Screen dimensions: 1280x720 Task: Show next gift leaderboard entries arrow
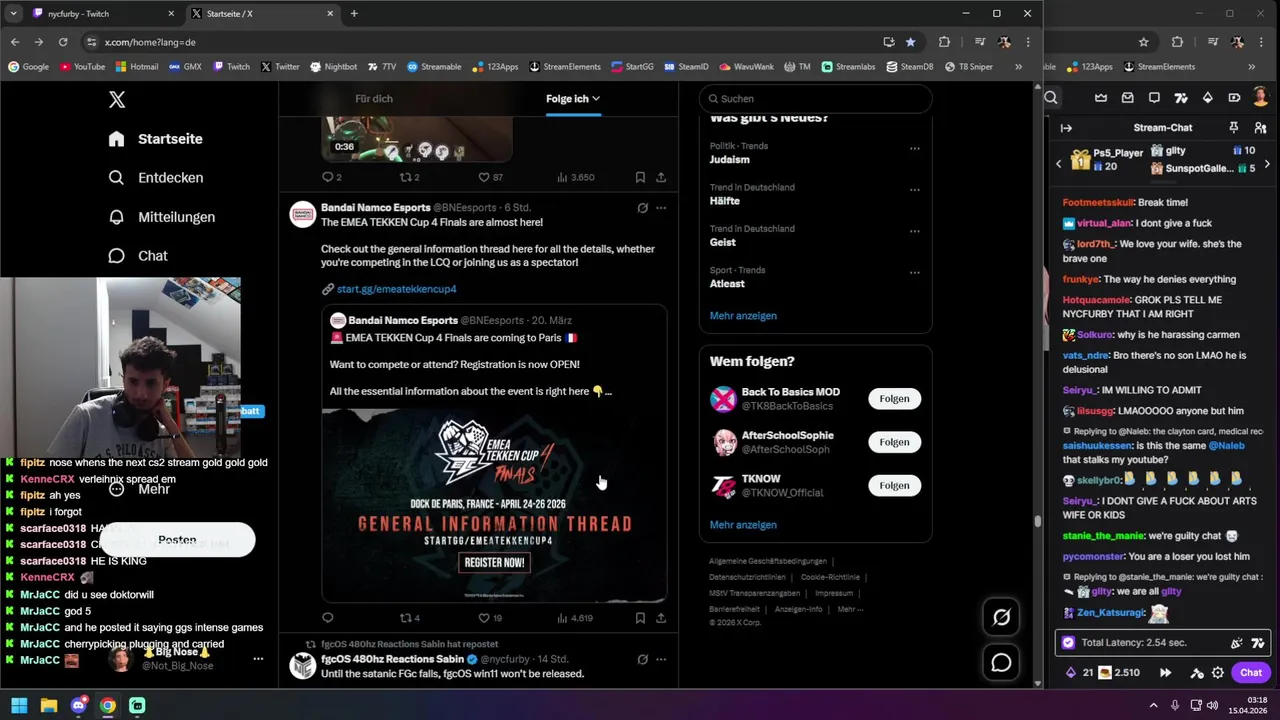click(1267, 164)
